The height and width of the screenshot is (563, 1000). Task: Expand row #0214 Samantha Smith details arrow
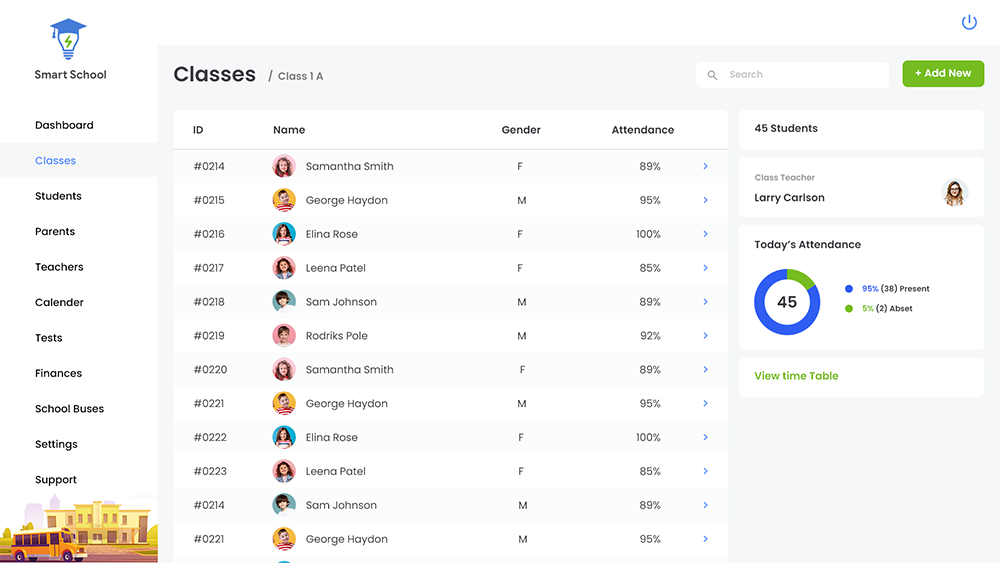tap(705, 166)
